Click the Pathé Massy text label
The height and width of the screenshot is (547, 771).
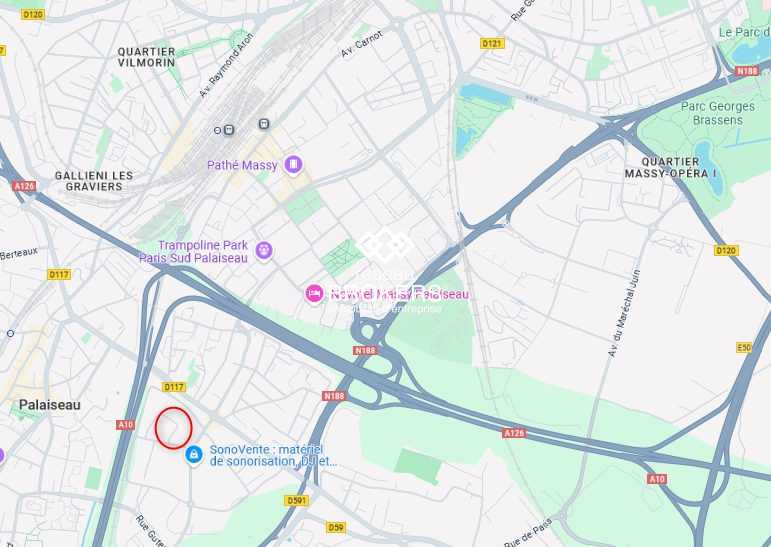point(242,165)
